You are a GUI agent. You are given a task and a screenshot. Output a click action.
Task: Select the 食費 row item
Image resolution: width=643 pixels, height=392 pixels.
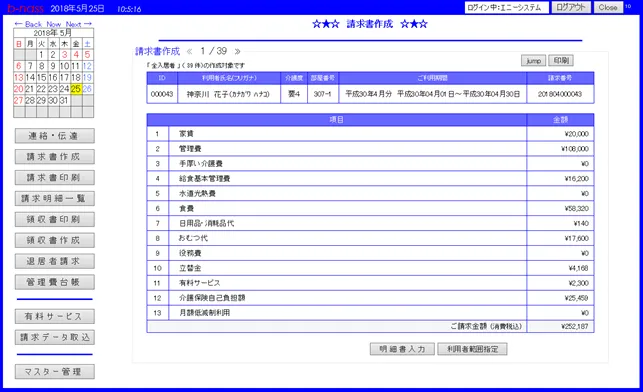pyautogui.click(x=348, y=208)
